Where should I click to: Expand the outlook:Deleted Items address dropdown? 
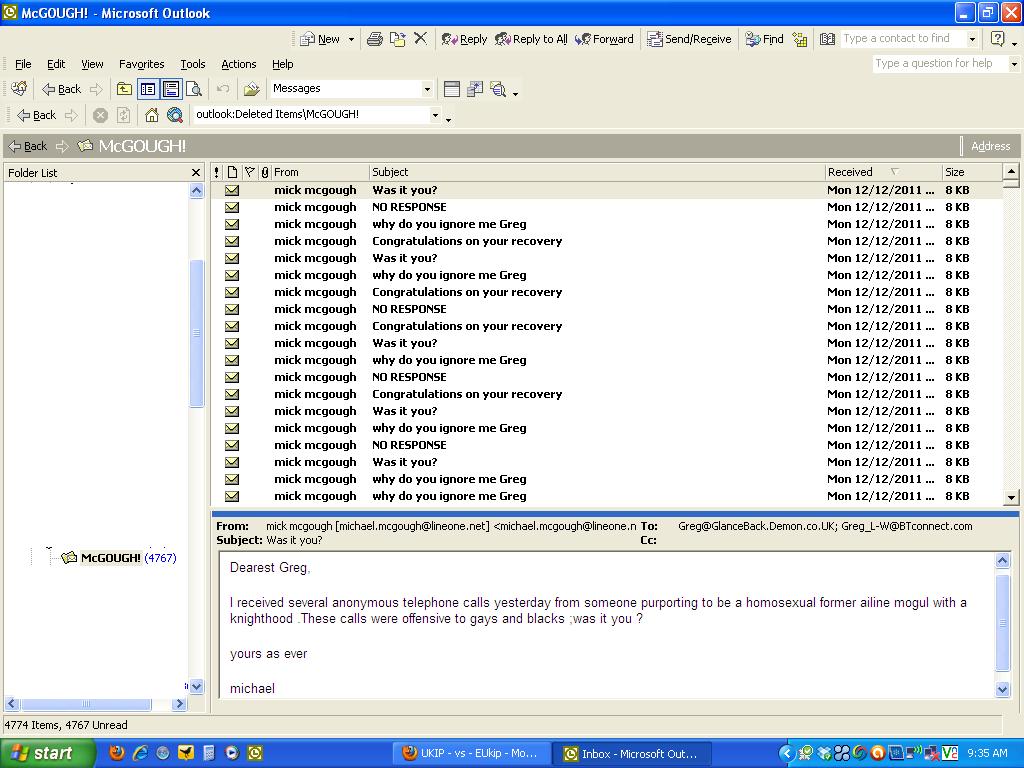pyautogui.click(x=435, y=115)
